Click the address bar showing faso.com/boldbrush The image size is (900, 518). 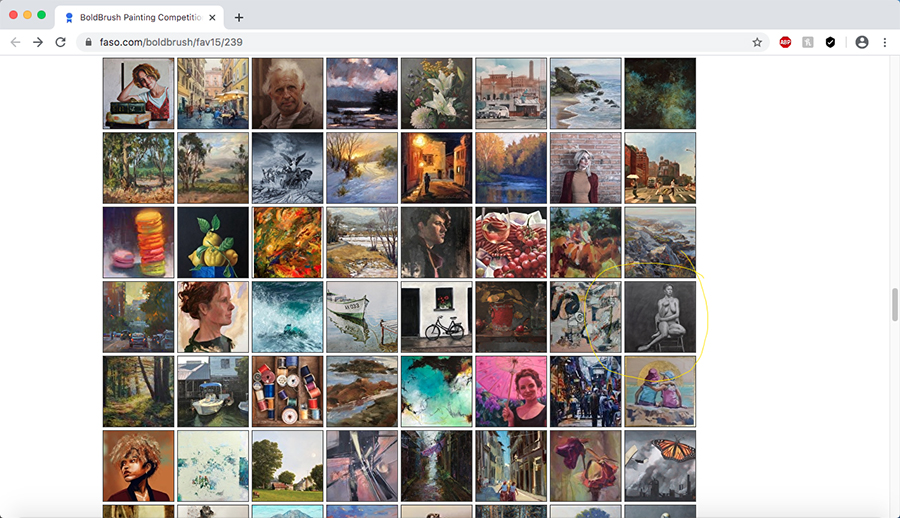tap(400, 42)
